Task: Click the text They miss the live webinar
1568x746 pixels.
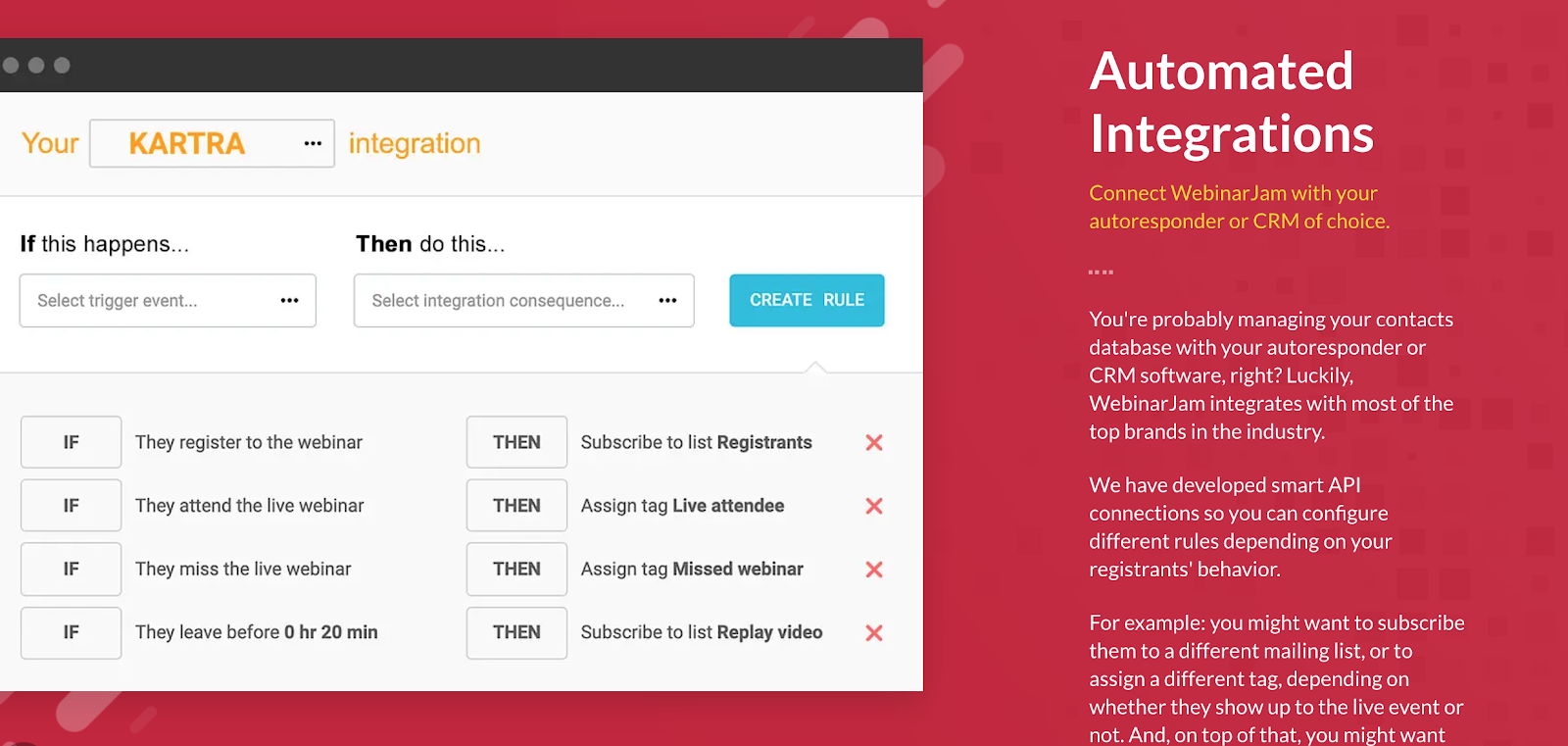Action: [x=243, y=569]
